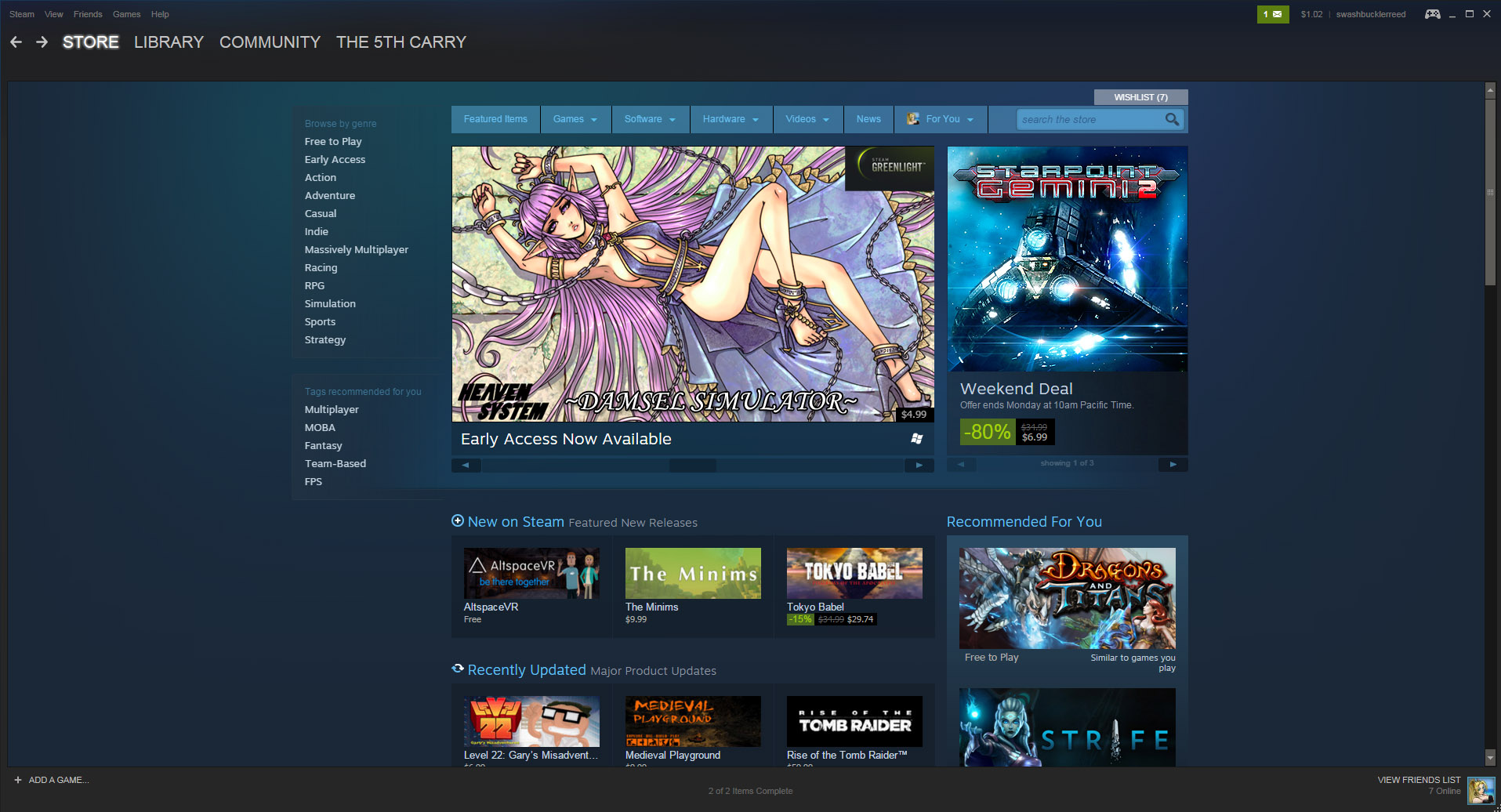Switch to the COMMUNITY tab
This screenshot has width=1501, height=812.
[x=270, y=42]
